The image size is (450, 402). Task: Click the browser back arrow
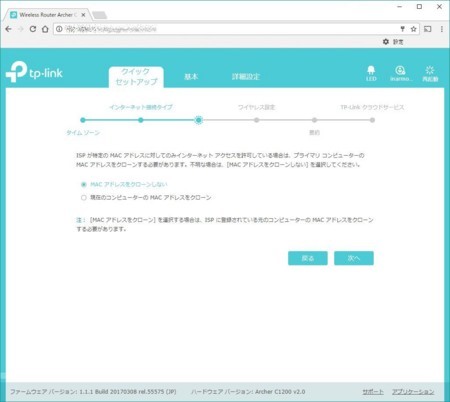(x=9, y=29)
